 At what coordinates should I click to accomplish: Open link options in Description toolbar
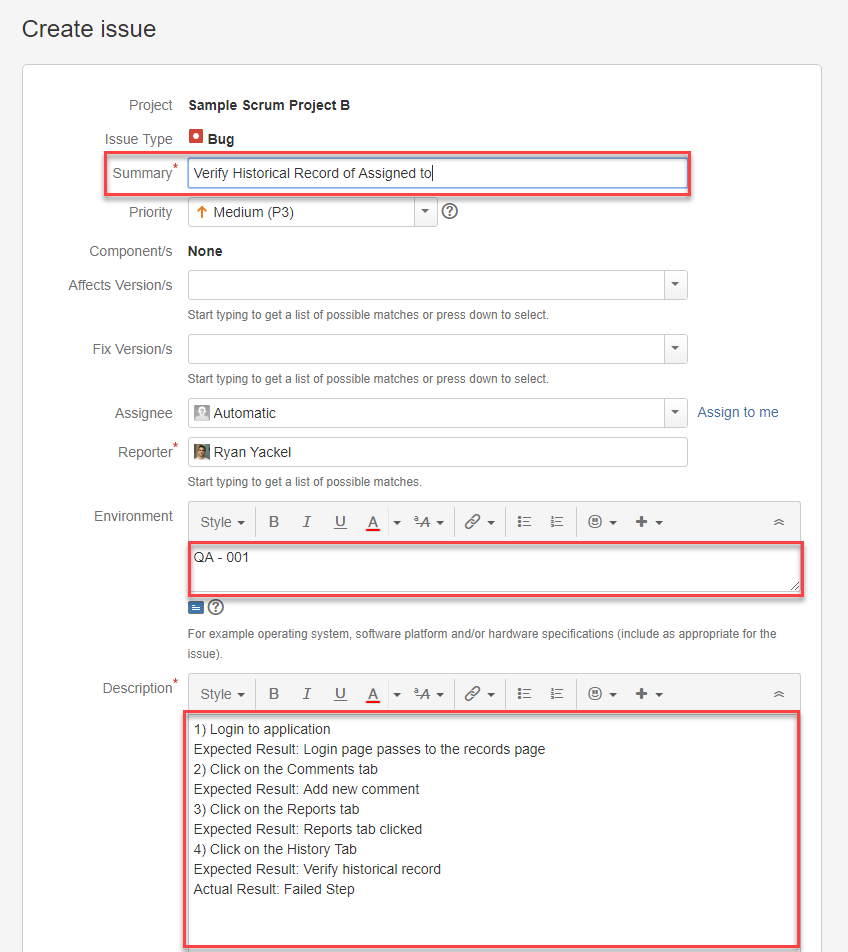pyautogui.click(x=479, y=694)
